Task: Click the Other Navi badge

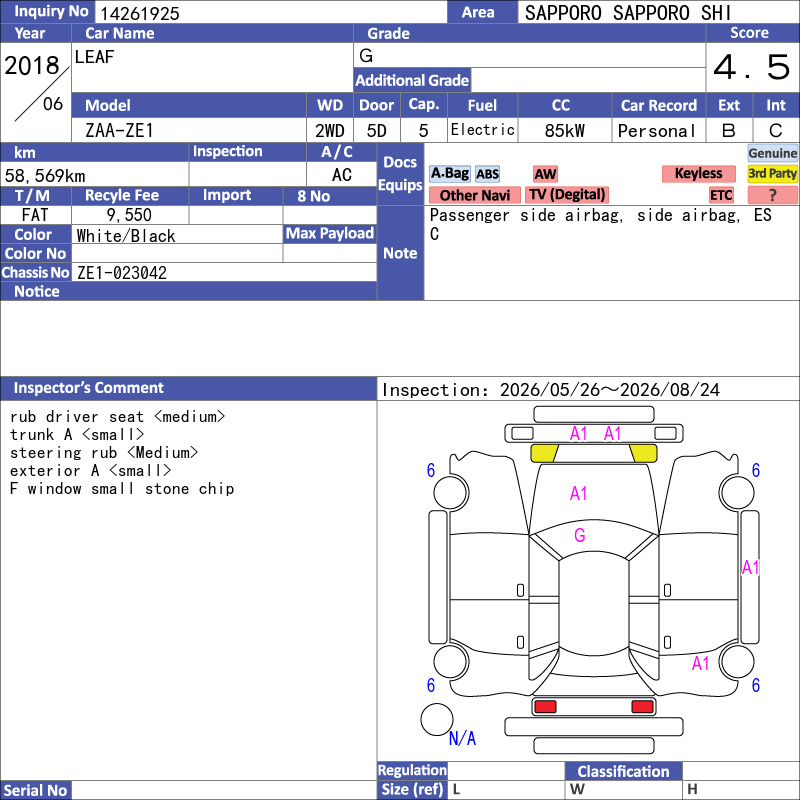Action: pyautogui.click(x=474, y=195)
